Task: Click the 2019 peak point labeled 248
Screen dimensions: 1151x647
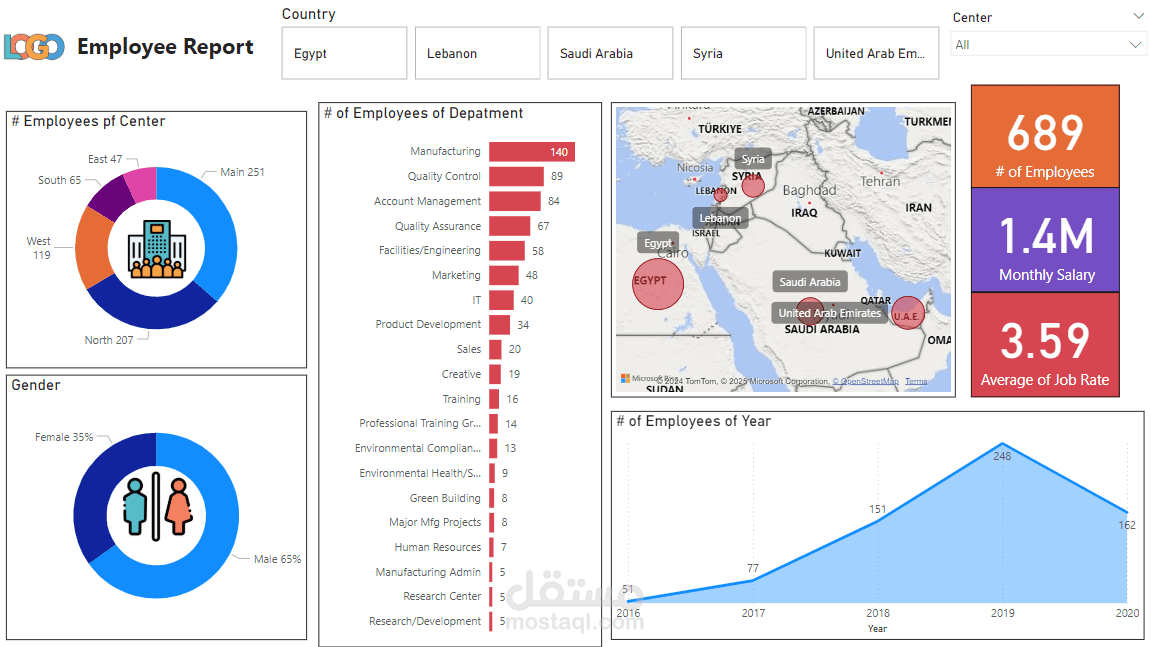Action: point(1003,444)
